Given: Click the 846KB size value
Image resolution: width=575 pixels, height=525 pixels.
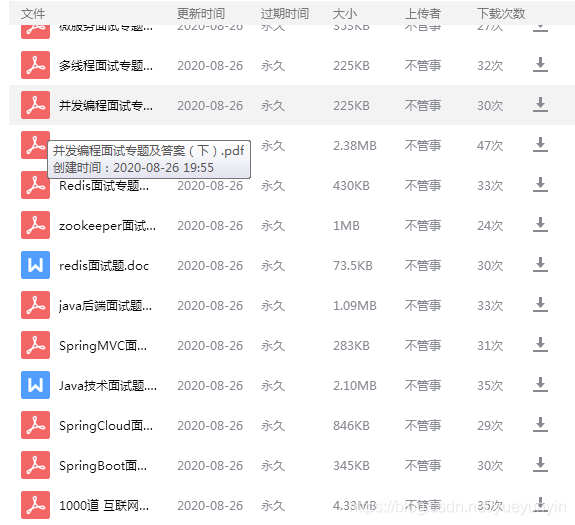Looking at the screenshot, I should [x=351, y=425].
